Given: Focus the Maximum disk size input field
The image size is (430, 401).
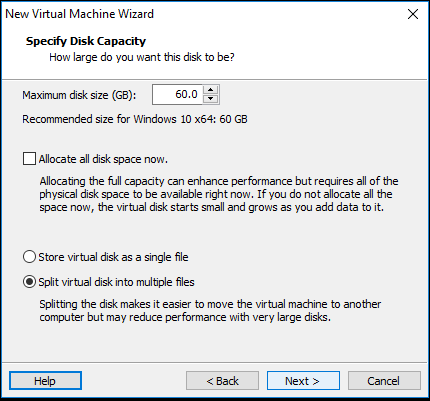Looking at the screenshot, I should [x=177, y=95].
